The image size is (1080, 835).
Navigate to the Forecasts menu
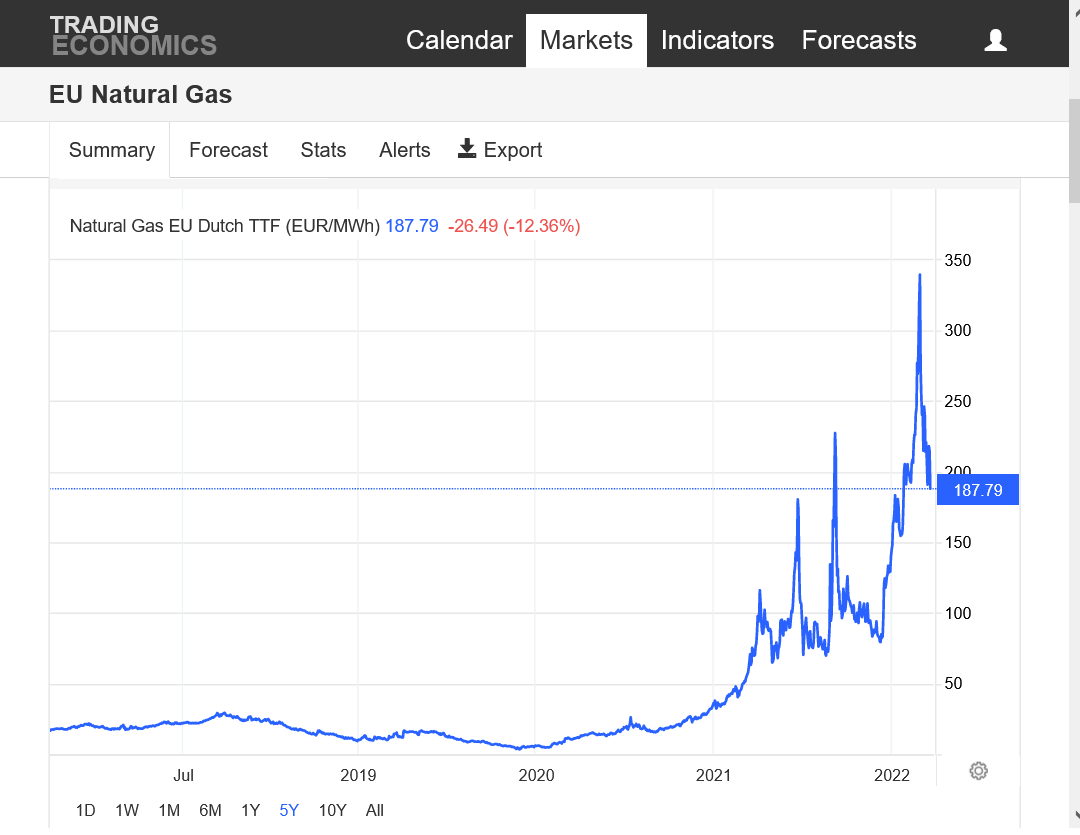[858, 40]
